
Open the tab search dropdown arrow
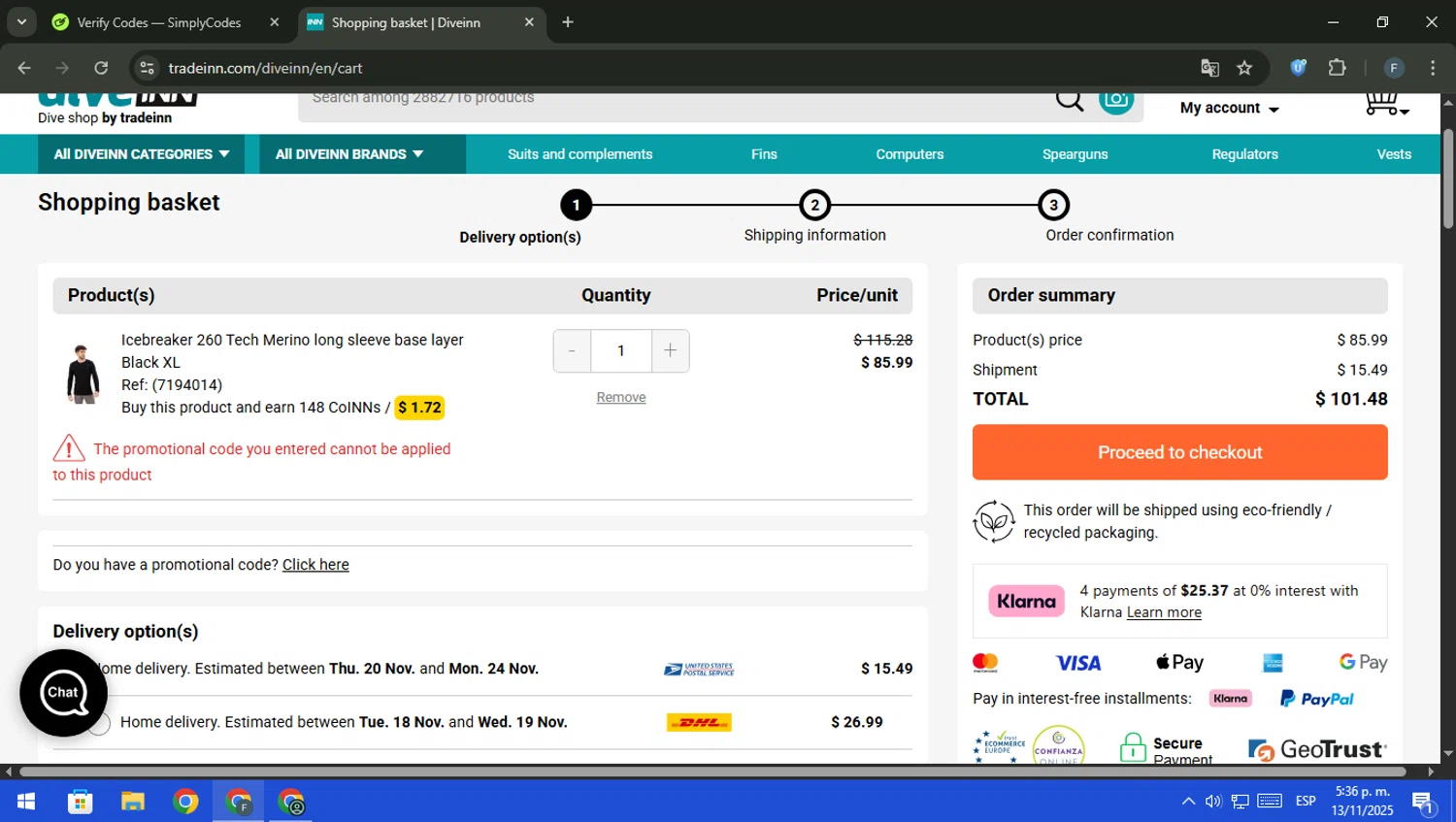tap(21, 22)
